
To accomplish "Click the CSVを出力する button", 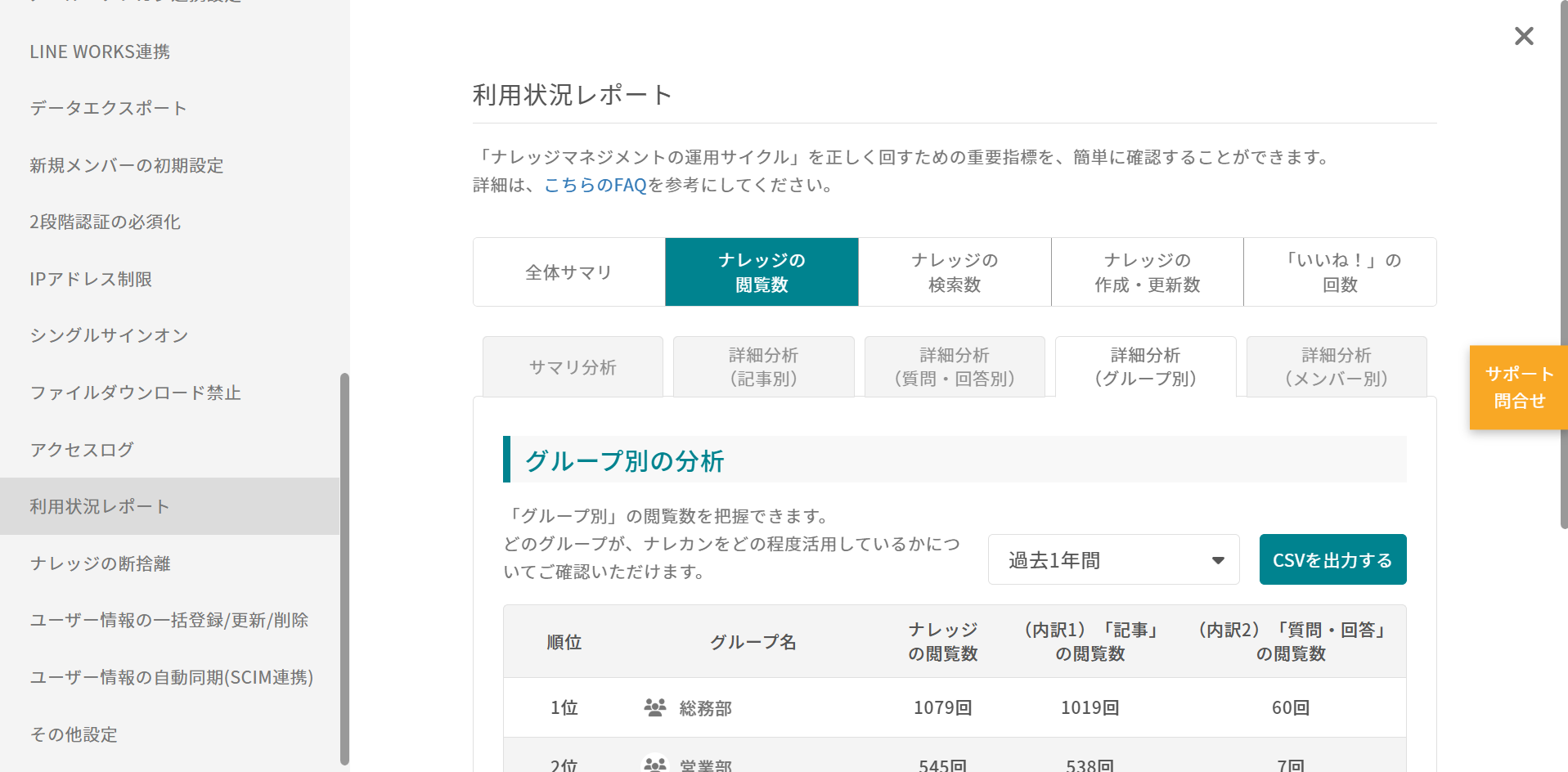I will pyautogui.click(x=1332, y=560).
